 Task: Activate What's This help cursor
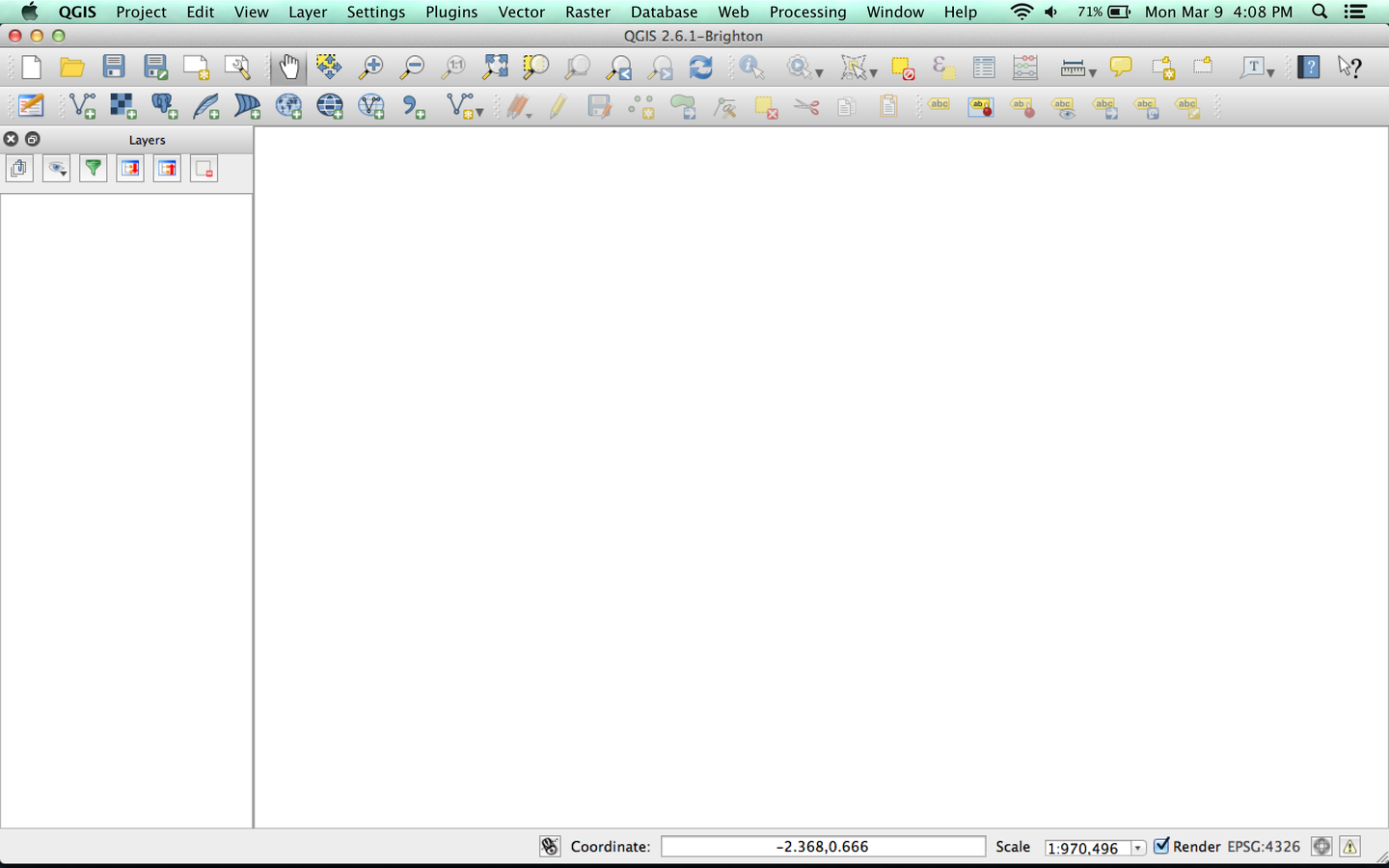pos(1349,68)
